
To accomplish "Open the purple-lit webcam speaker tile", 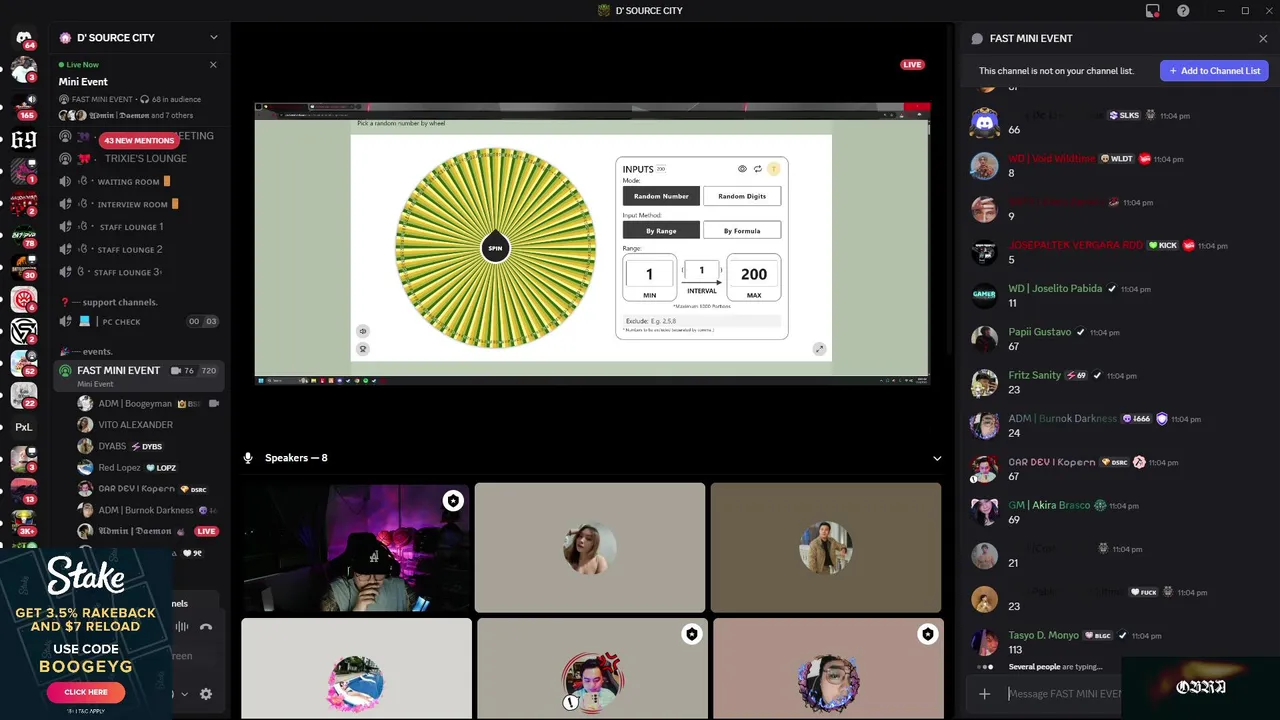I will (x=355, y=548).
